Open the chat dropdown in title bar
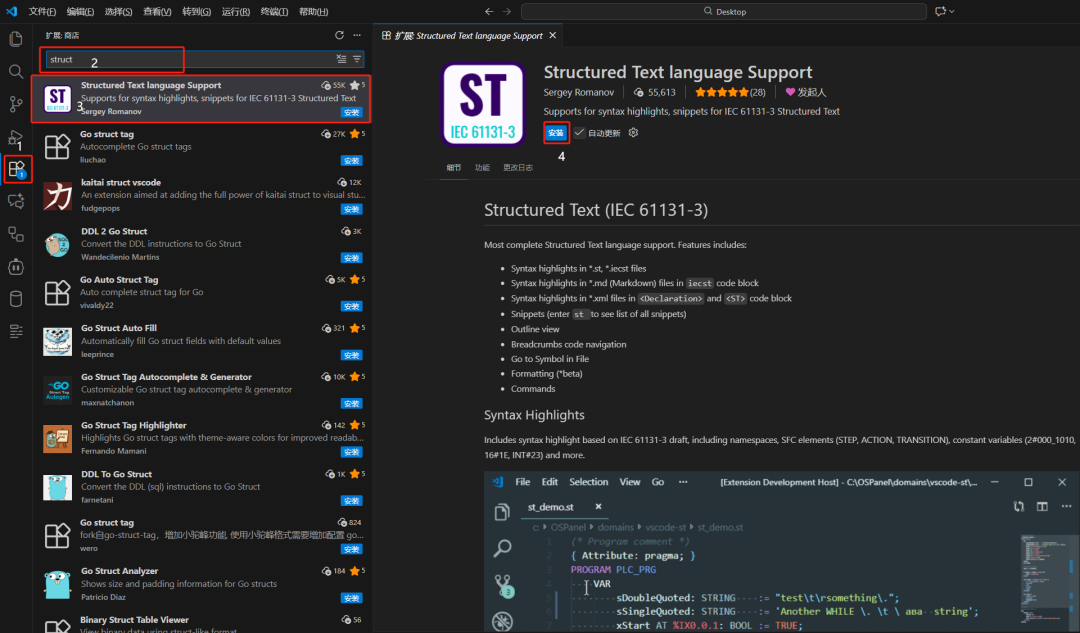This screenshot has height=633, width=1080. tap(945, 11)
